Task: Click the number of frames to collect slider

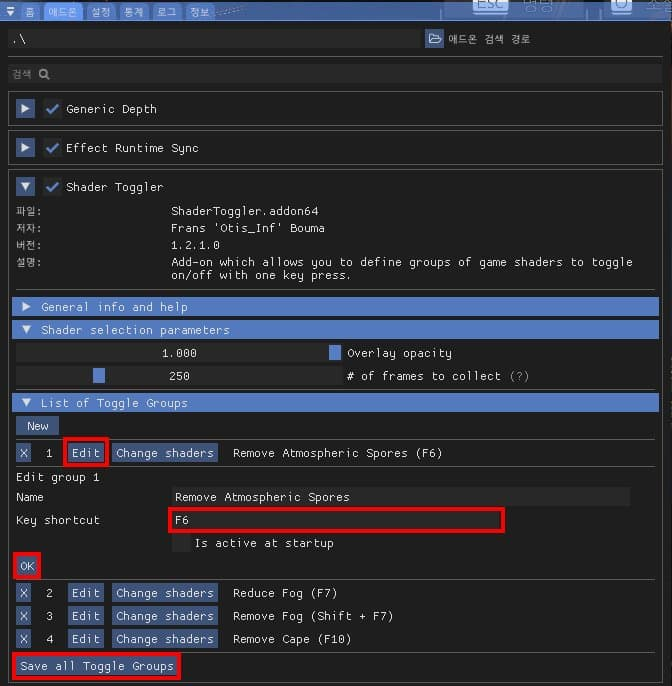Action: (x=179, y=376)
